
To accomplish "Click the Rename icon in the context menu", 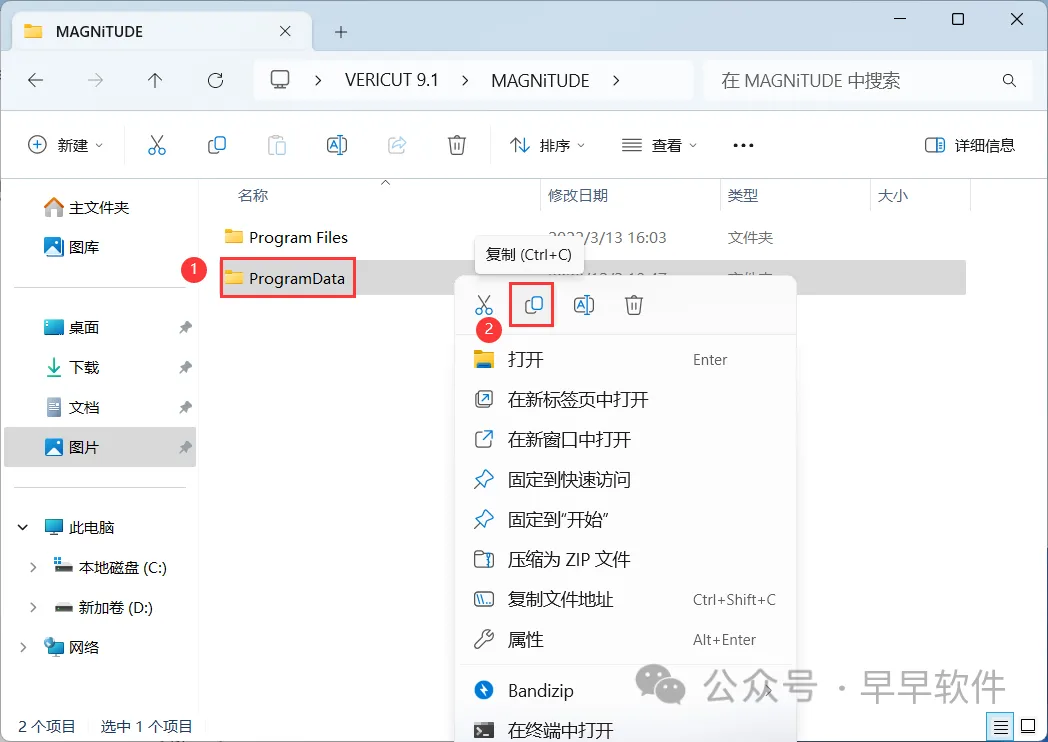I will click(583, 305).
